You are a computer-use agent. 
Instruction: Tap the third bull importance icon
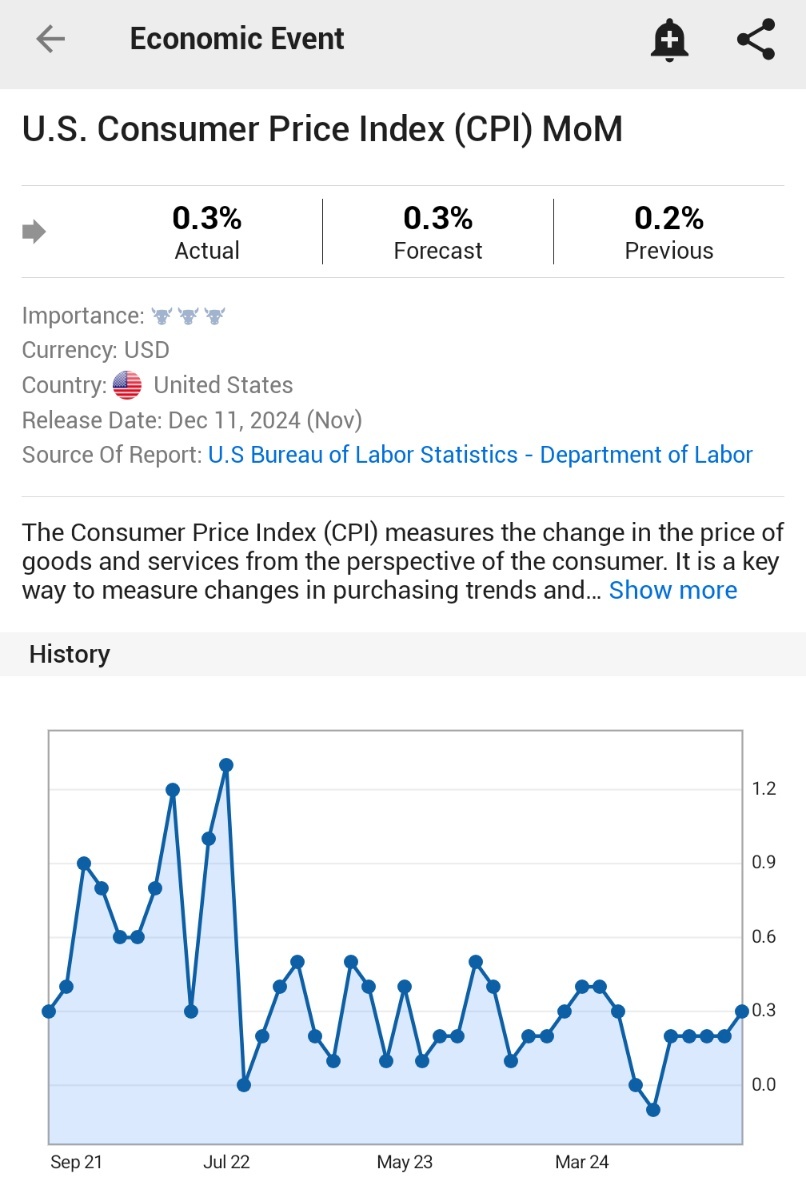click(x=214, y=316)
